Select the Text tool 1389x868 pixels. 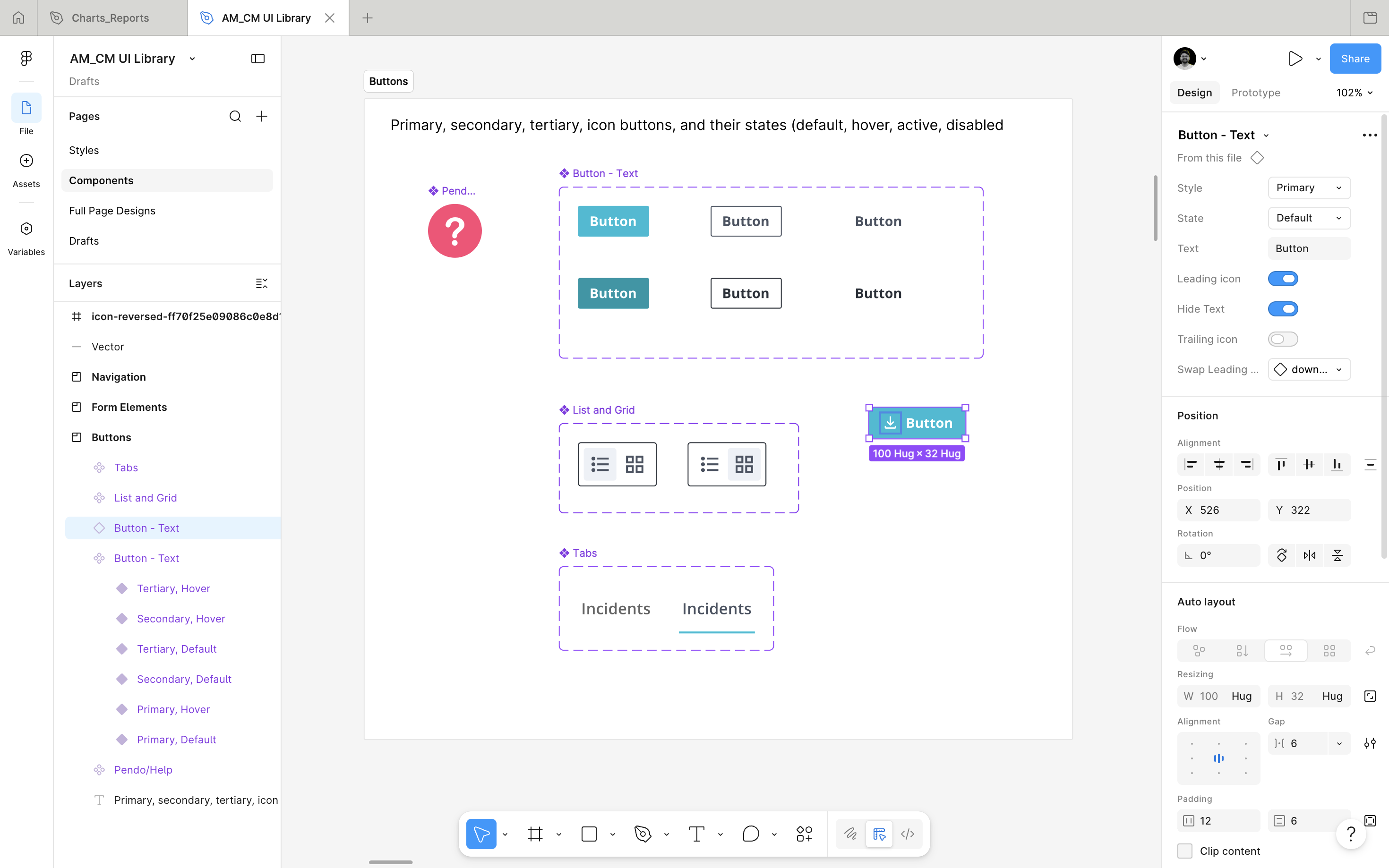click(696, 834)
